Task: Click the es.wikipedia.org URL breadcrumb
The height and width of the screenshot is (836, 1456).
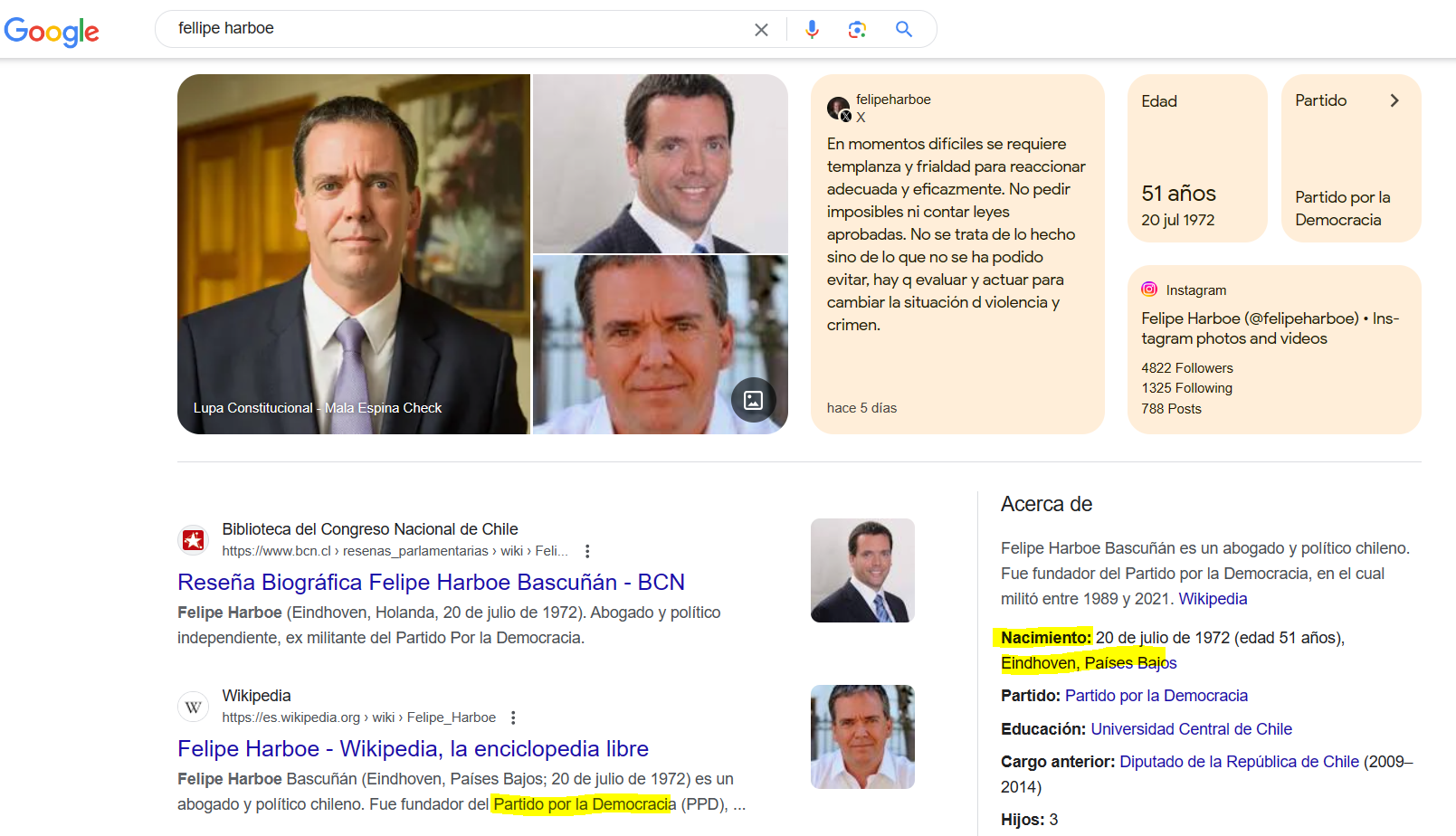Action: tap(359, 717)
